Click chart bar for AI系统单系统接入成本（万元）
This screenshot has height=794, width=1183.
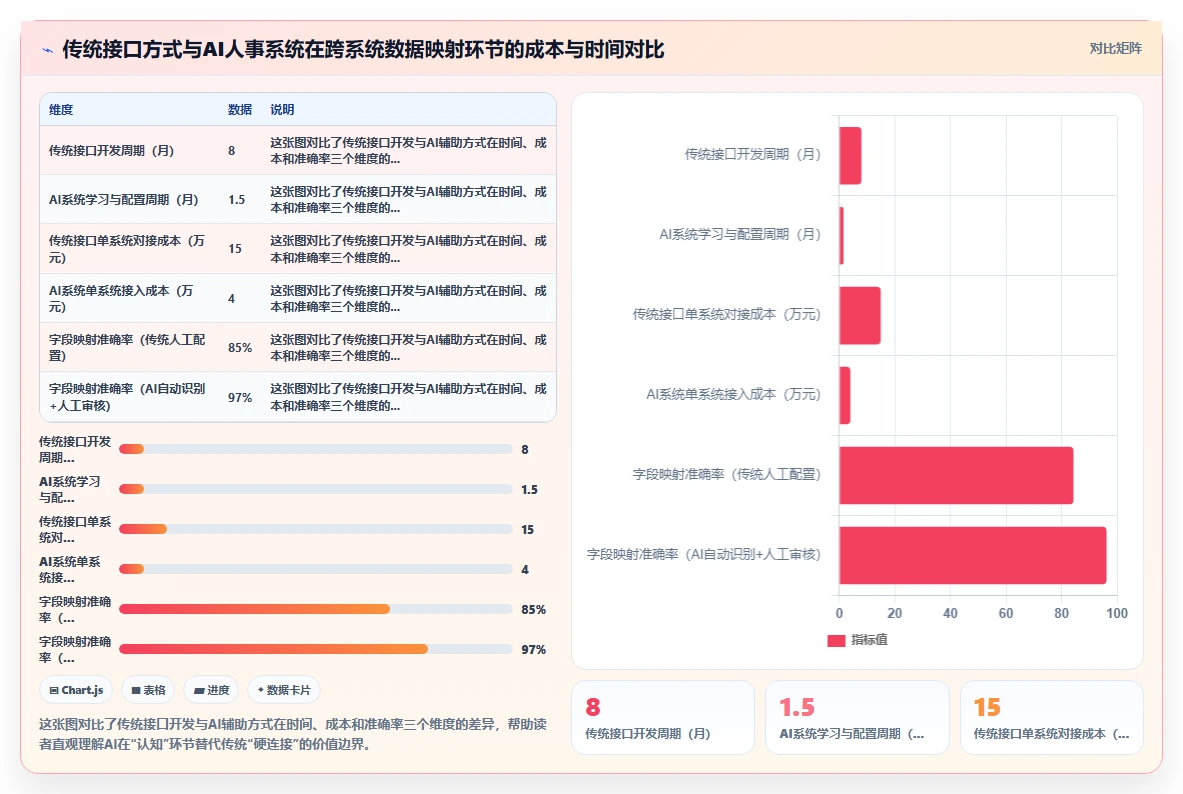coord(845,395)
